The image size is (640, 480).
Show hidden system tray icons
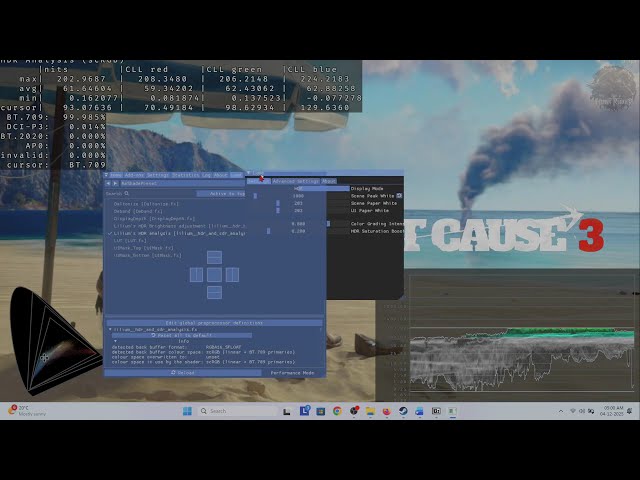(x=561, y=411)
